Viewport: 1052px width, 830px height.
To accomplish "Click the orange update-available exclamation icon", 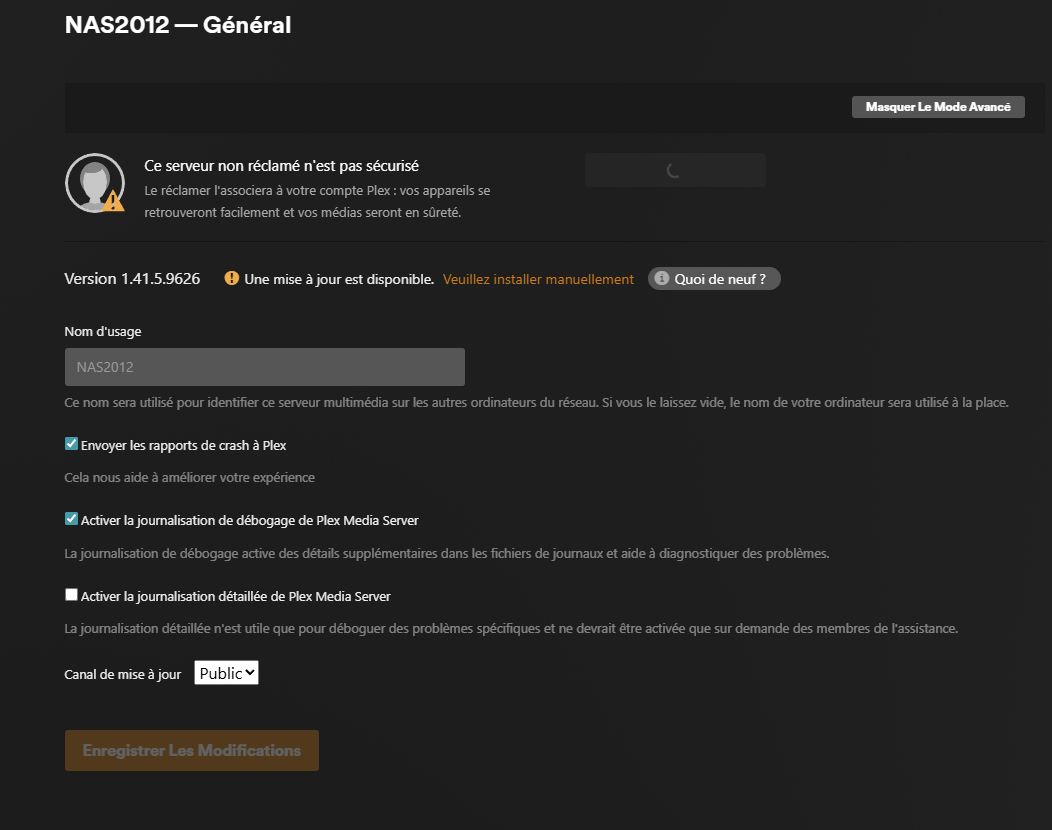I will [231, 278].
